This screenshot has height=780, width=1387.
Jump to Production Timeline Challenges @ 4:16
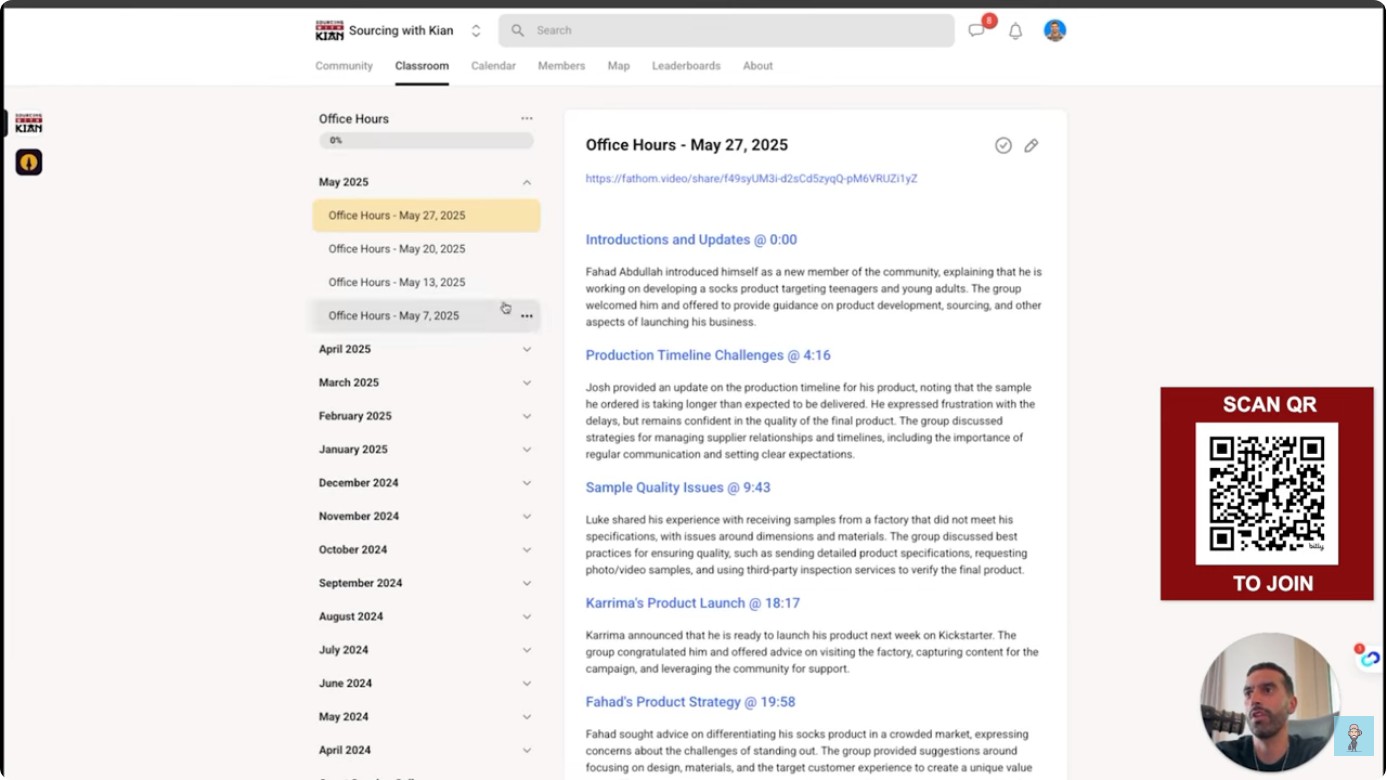708,355
